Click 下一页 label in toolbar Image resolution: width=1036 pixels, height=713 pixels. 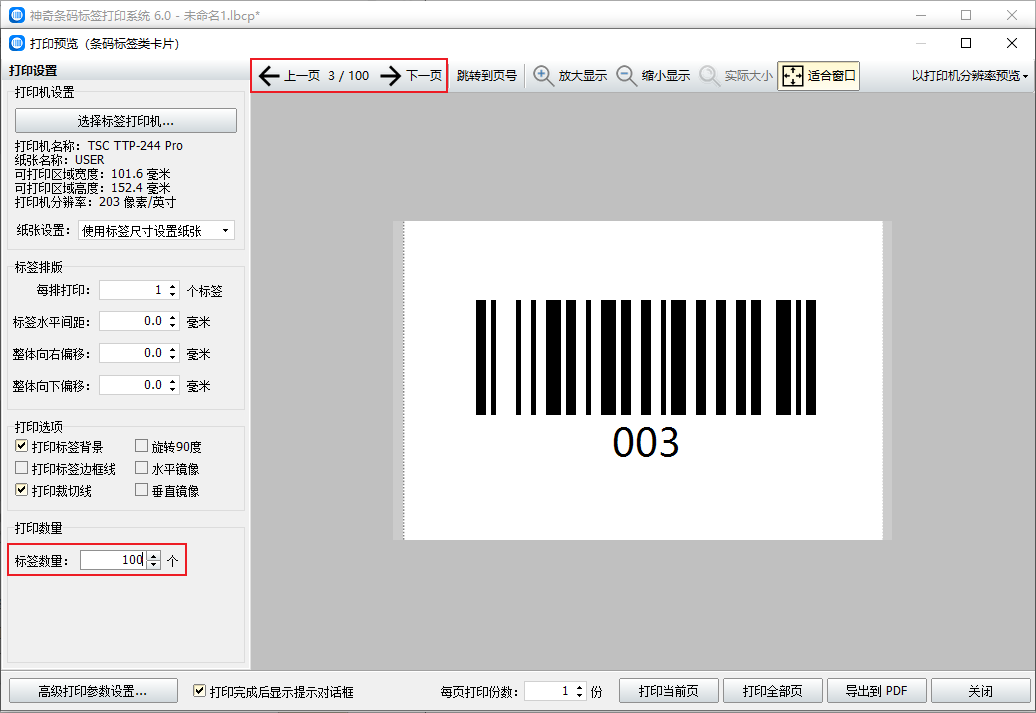tap(424, 76)
